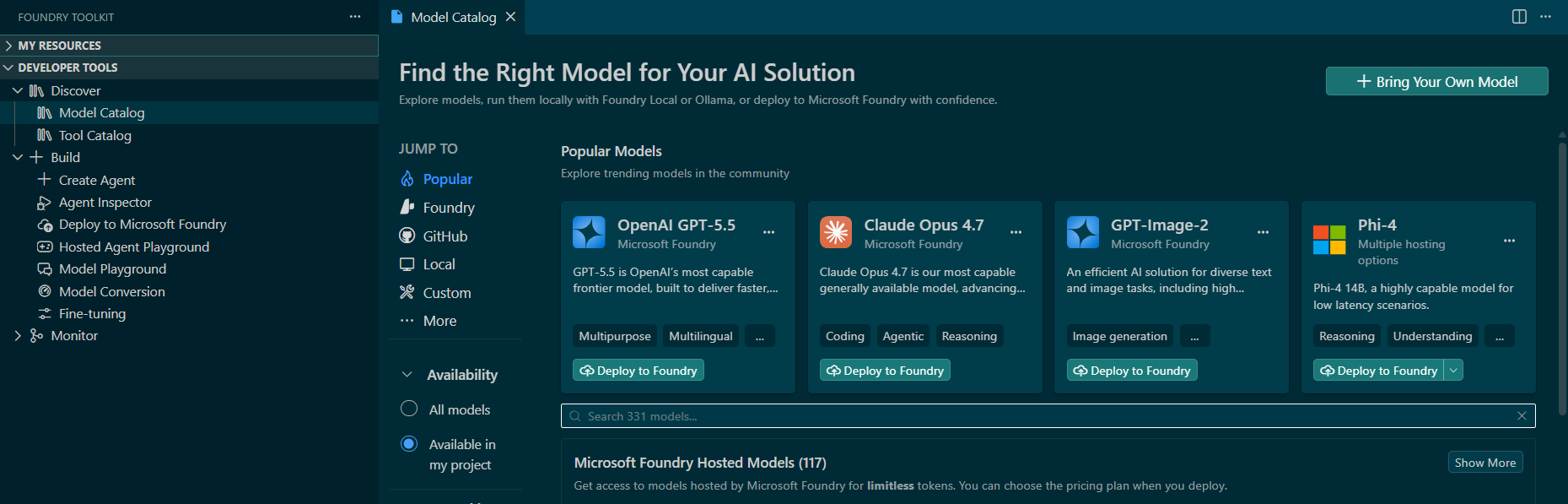Open Tool Catalog in the sidebar
Viewport: 1568px width, 504px height.
(95, 135)
